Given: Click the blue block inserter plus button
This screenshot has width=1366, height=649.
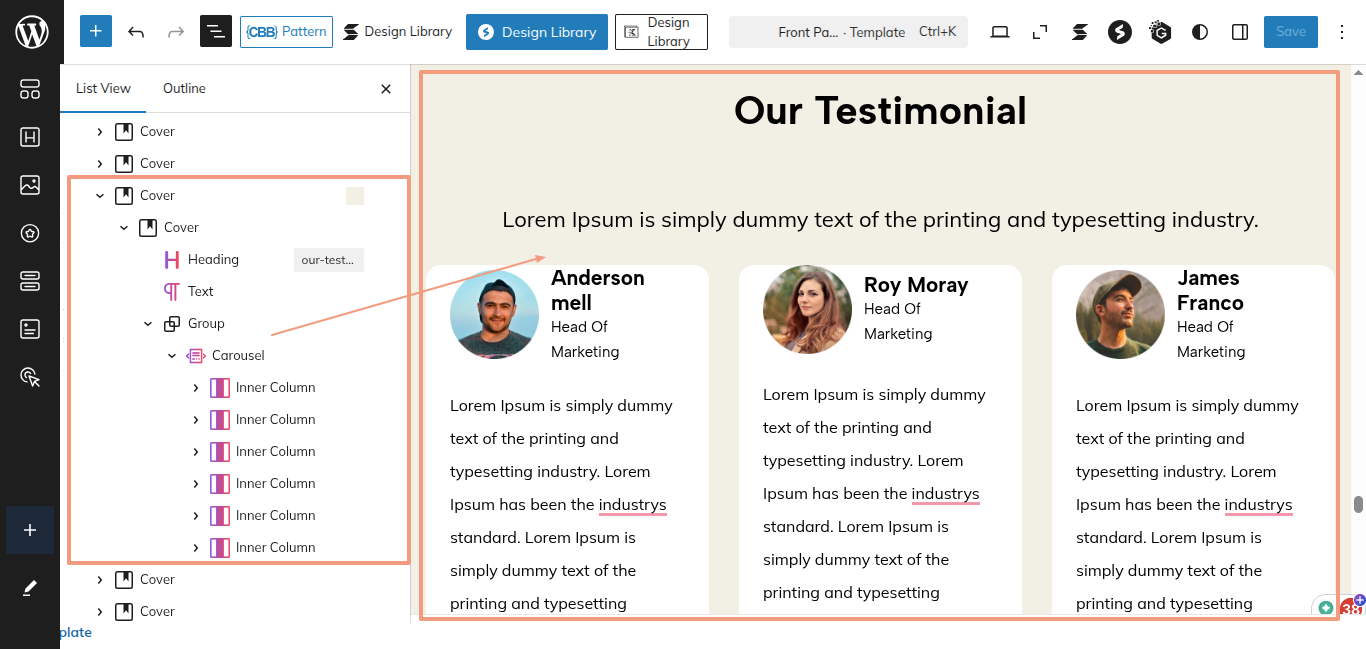Looking at the screenshot, I should pyautogui.click(x=96, y=32).
